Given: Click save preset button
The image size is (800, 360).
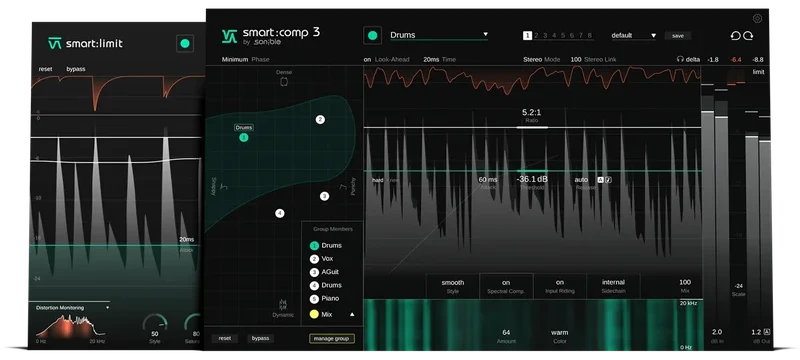Looking at the screenshot, I should 678,36.
